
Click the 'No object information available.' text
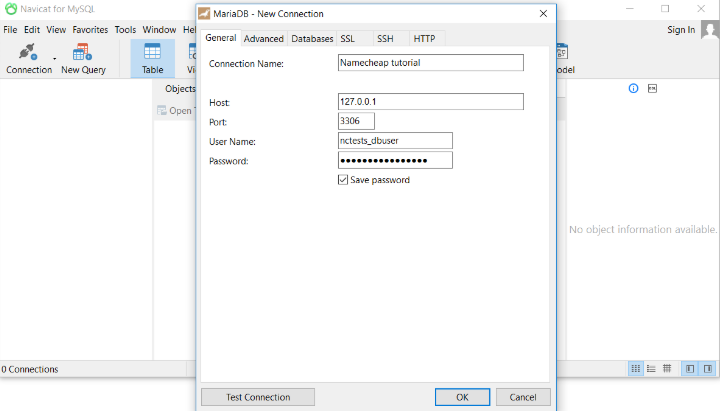point(642,230)
